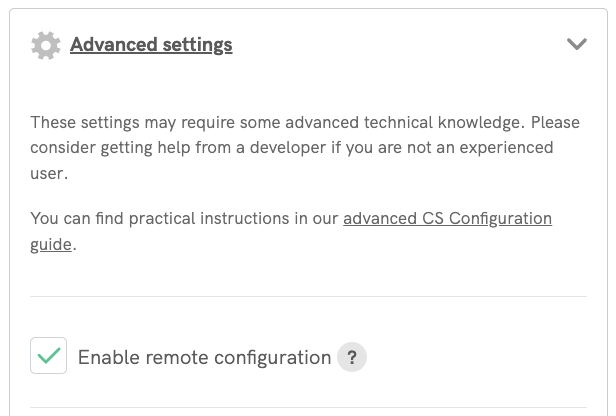Click the cog next to the section title
This screenshot has width=616, height=416.
pyautogui.click(x=46, y=45)
